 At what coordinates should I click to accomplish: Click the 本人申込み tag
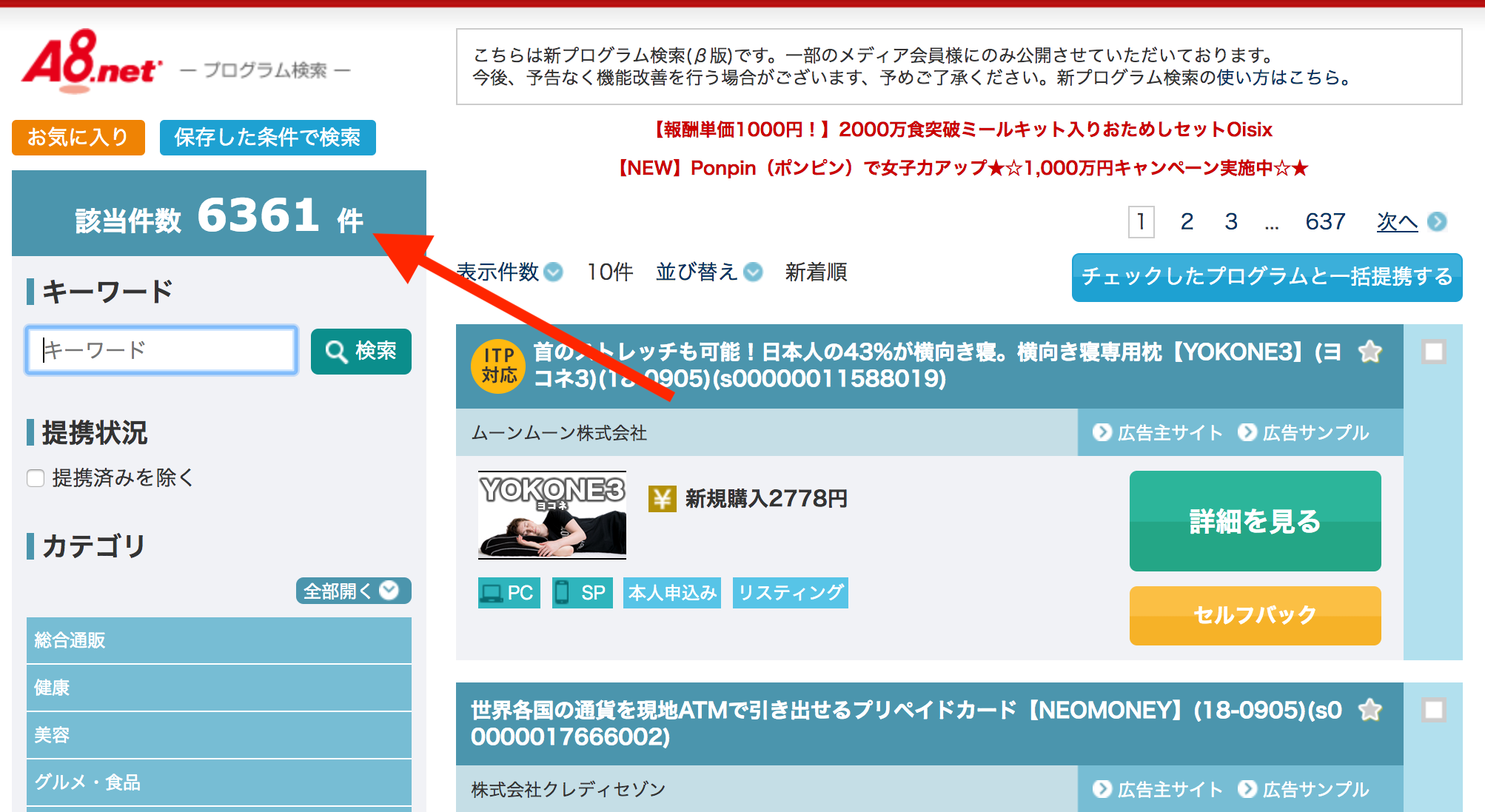tap(672, 593)
